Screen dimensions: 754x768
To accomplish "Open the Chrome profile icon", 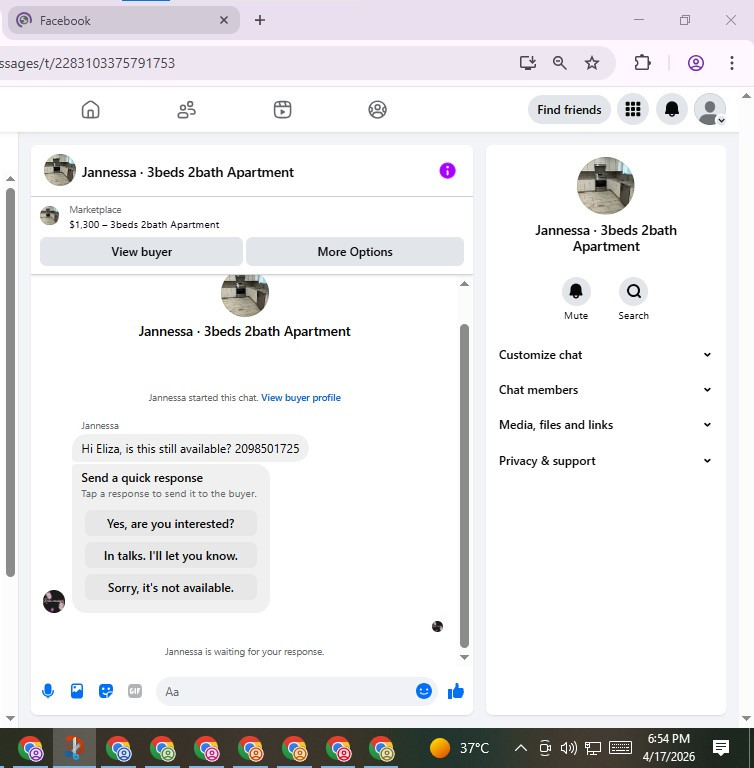I will [696, 63].
